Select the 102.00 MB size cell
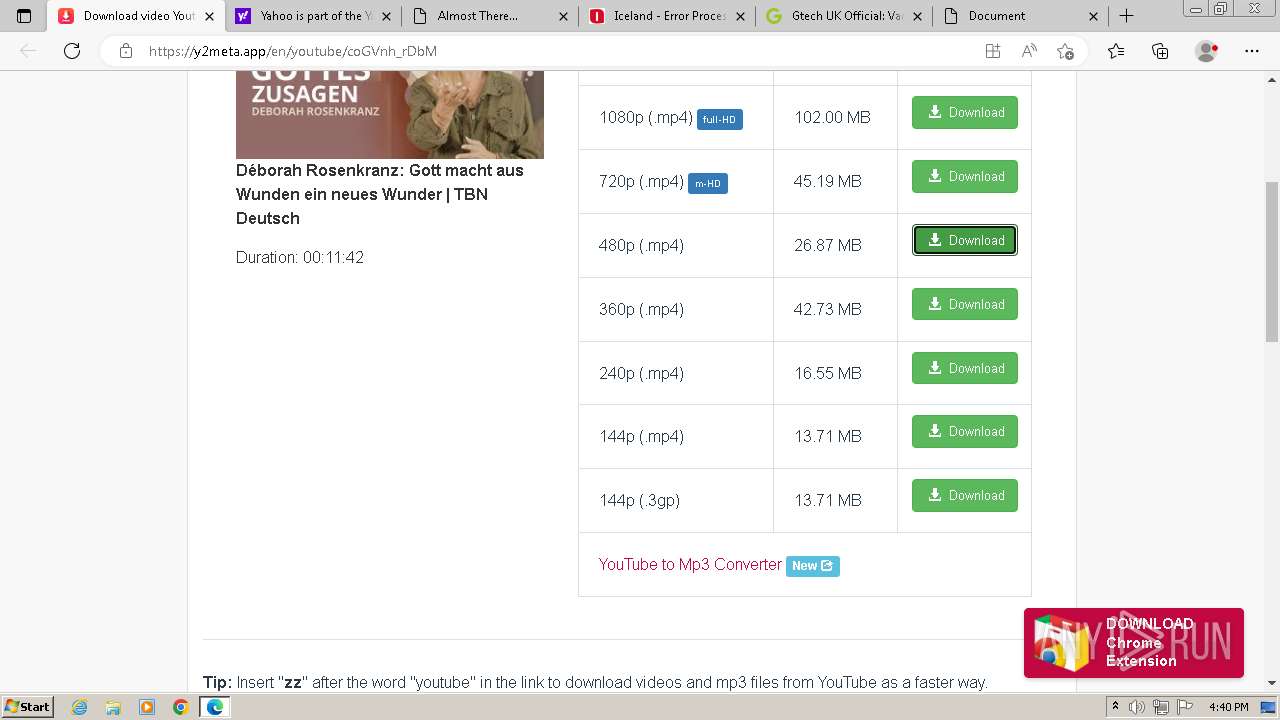 pyautogui.click(x=835, y=117)
